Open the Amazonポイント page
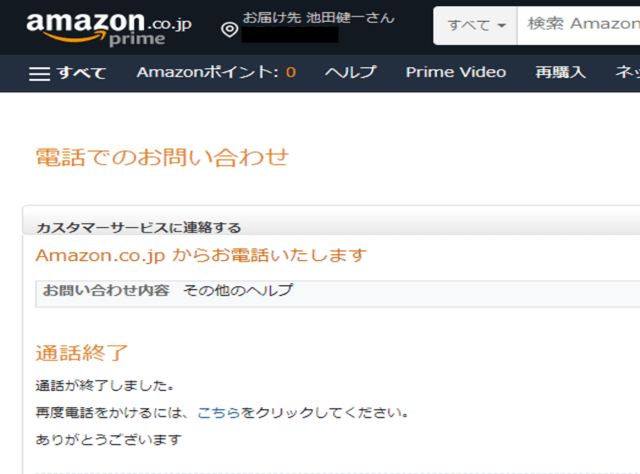The height and width of the screenshot is (474, 640). [216, 72]
